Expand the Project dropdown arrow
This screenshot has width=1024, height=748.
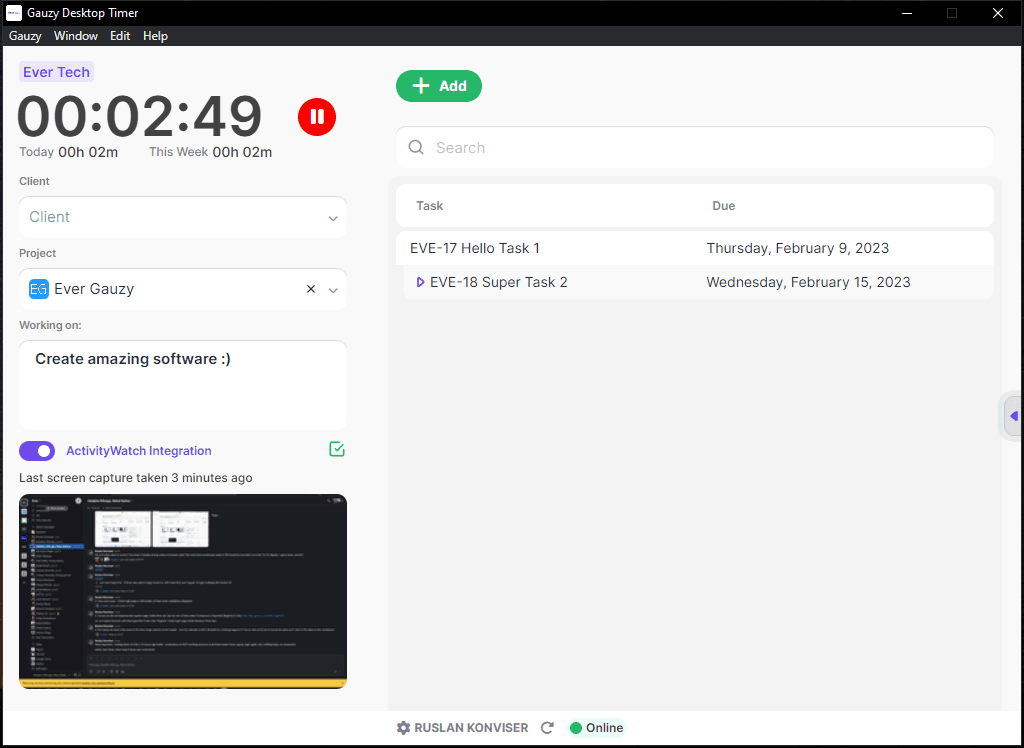(334, 290)
